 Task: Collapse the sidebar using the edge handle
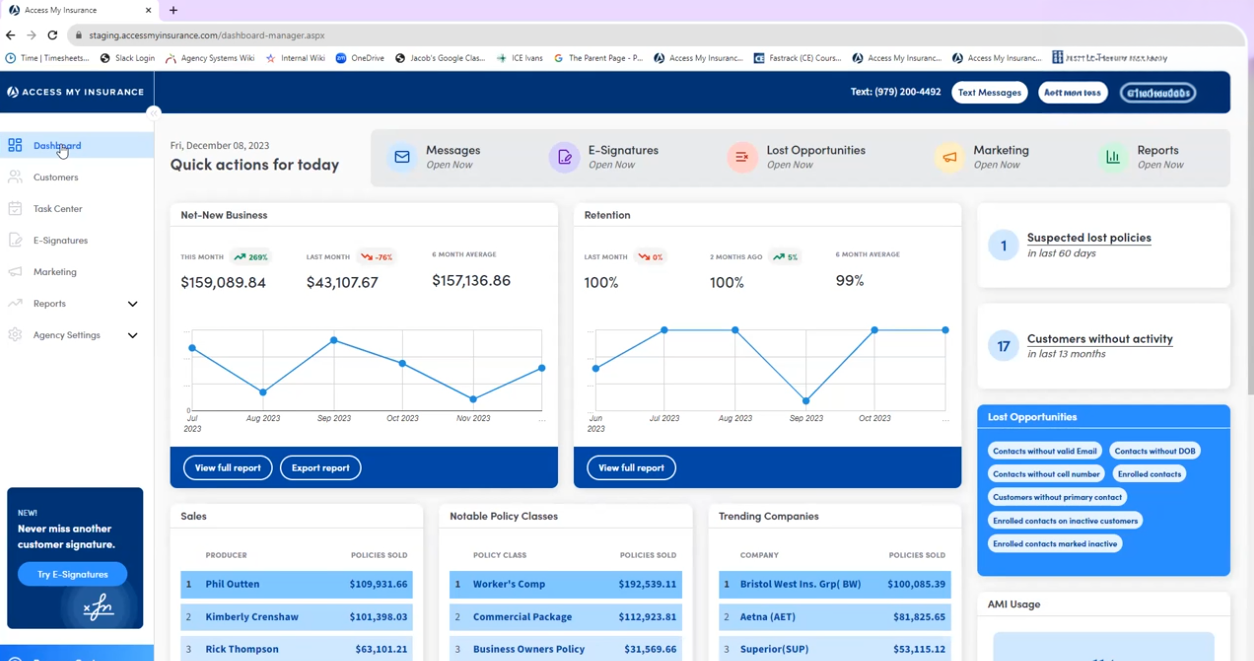pos(153,112)
